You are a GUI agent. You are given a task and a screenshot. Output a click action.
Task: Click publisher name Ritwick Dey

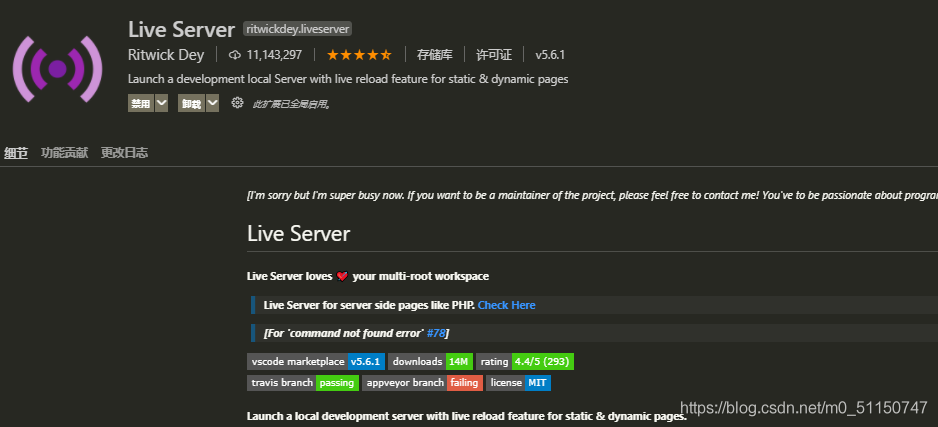tap(166, 55)
